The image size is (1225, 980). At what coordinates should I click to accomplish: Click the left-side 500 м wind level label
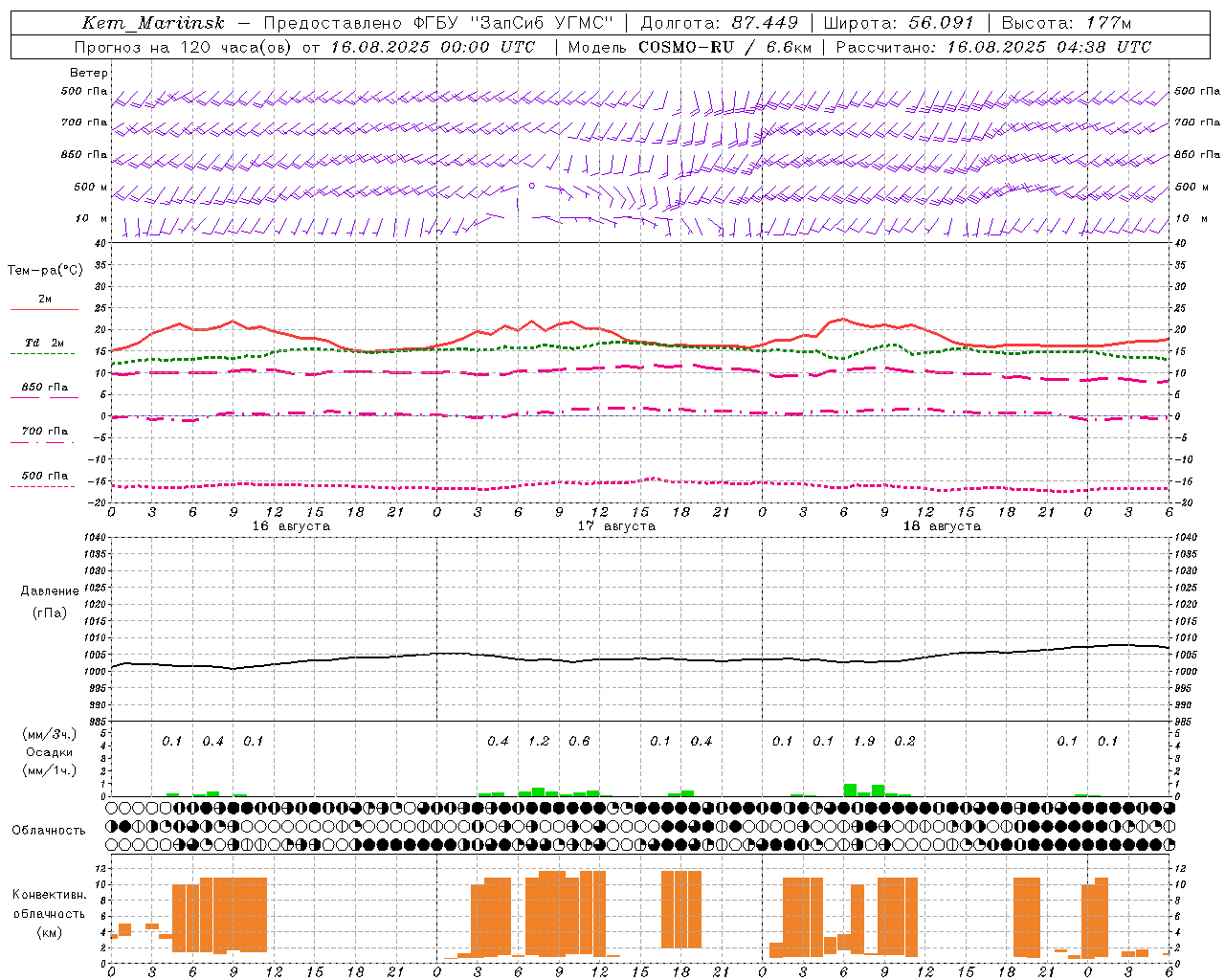click(x=91, y=187)
